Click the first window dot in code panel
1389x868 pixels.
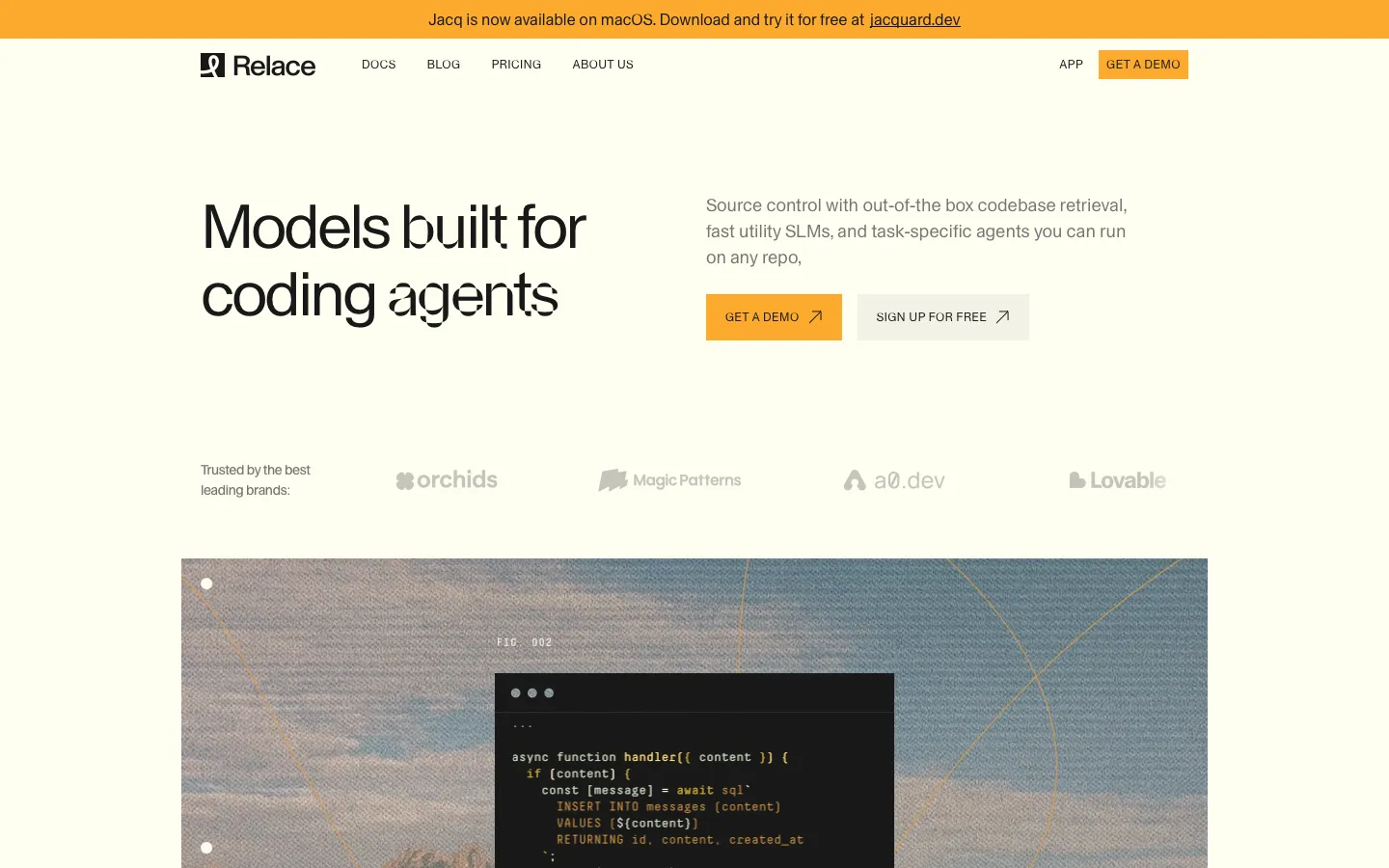pos(515,692)
